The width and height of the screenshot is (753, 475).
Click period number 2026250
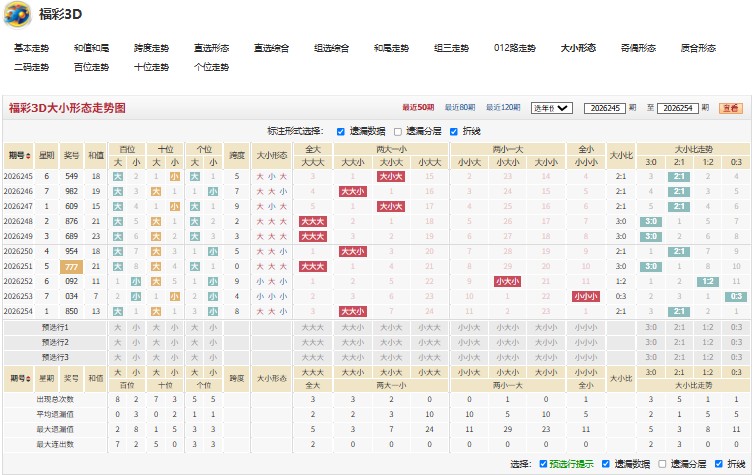click(18, 251)
